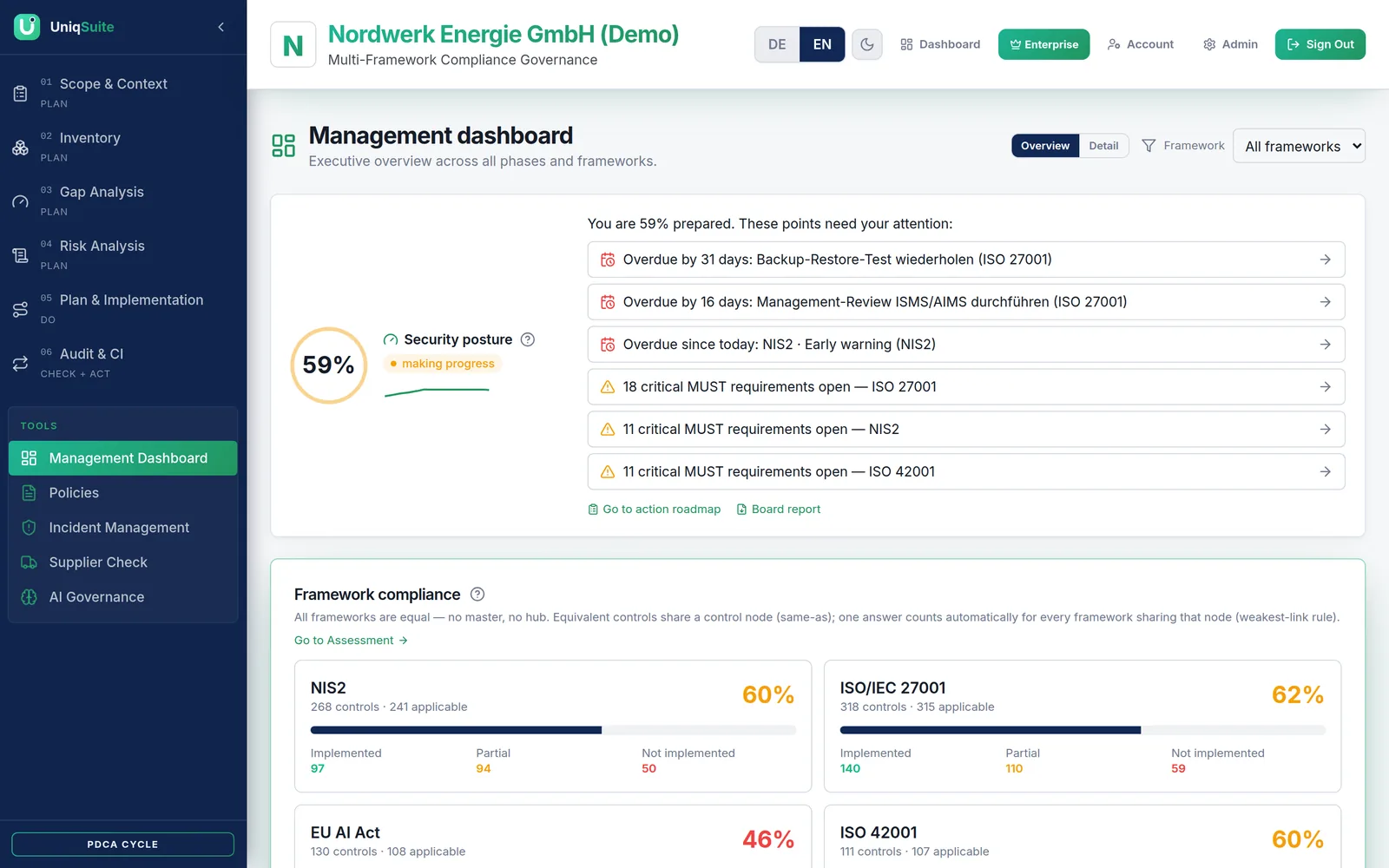1389x868 pixels.
Task: Open NIS2 Early warning overdue item
Action: pyautogui.click(x=966, y=345)
